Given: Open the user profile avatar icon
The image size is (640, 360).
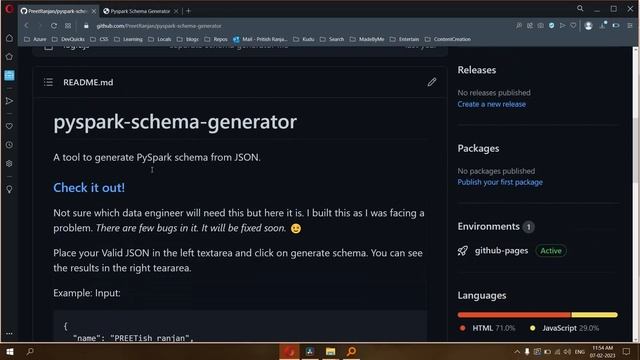Looking at the screenshot, I should pos(588,25).
